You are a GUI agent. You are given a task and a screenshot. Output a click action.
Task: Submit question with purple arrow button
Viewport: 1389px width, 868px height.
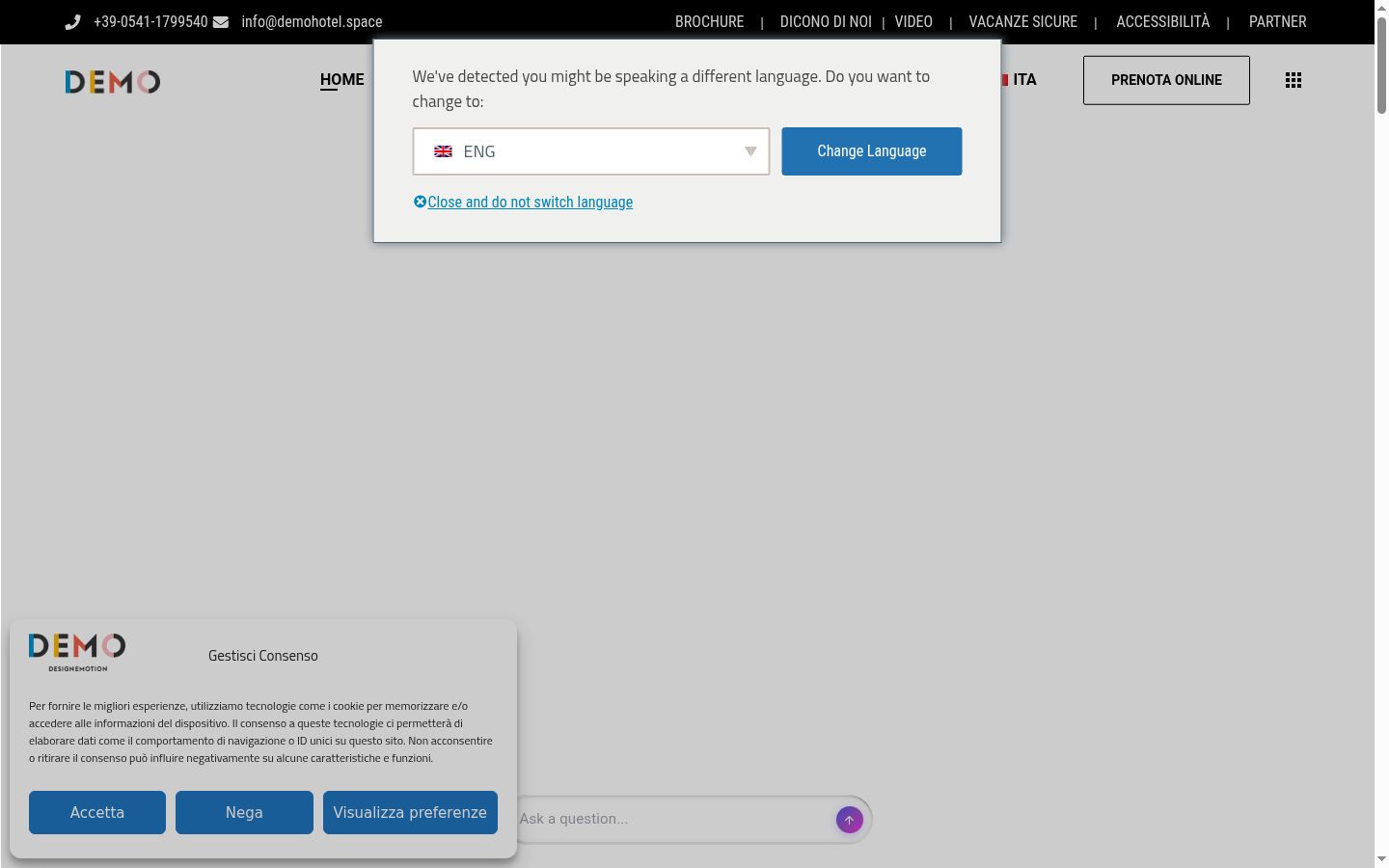pyautogui.click(x=849, y=820)
